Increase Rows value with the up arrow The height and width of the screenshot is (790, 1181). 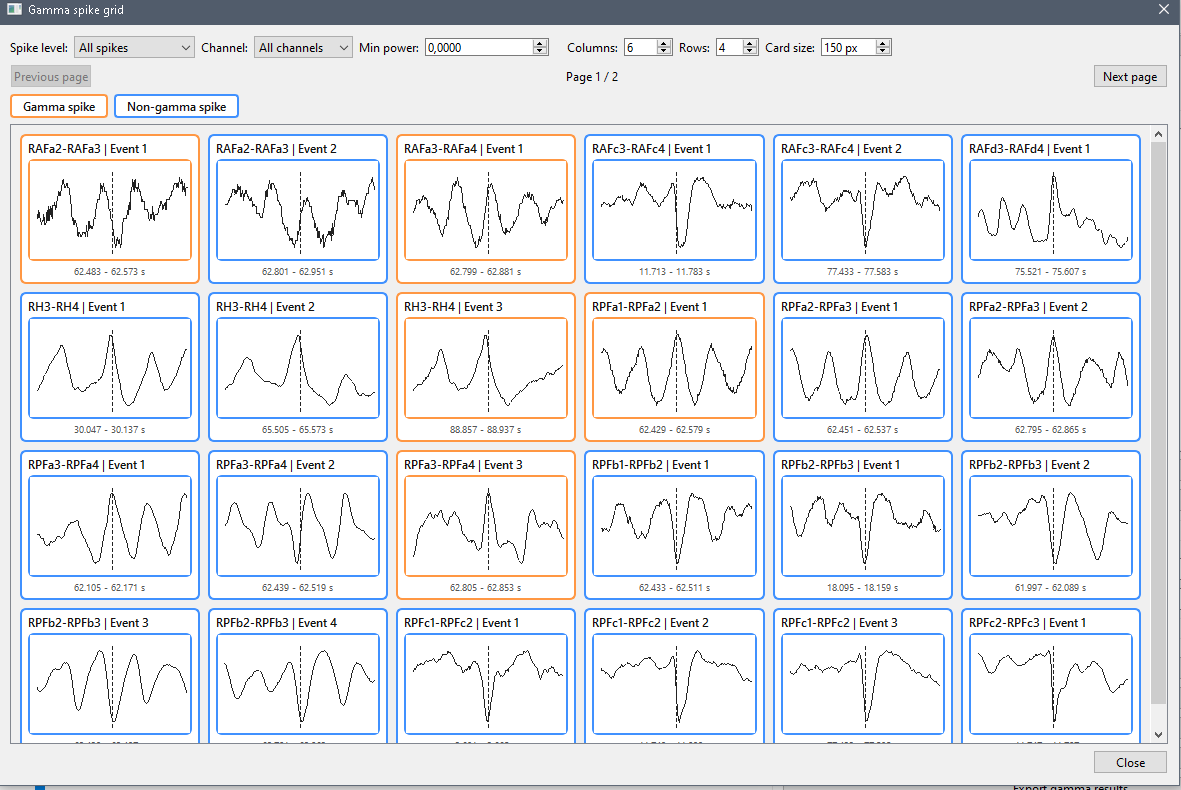click(x=749, y=43)
